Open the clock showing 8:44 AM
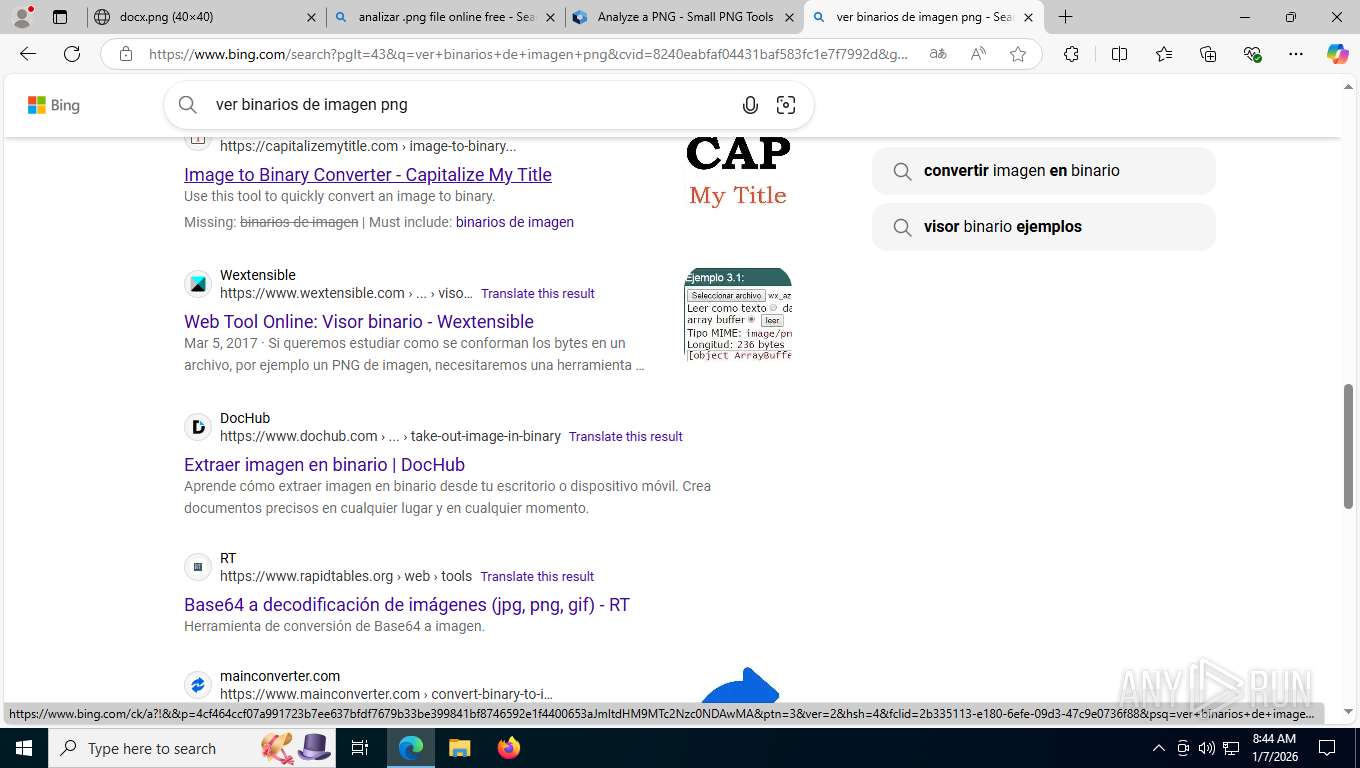This screenshot has width=1360, height=768. coord(1274,748)
